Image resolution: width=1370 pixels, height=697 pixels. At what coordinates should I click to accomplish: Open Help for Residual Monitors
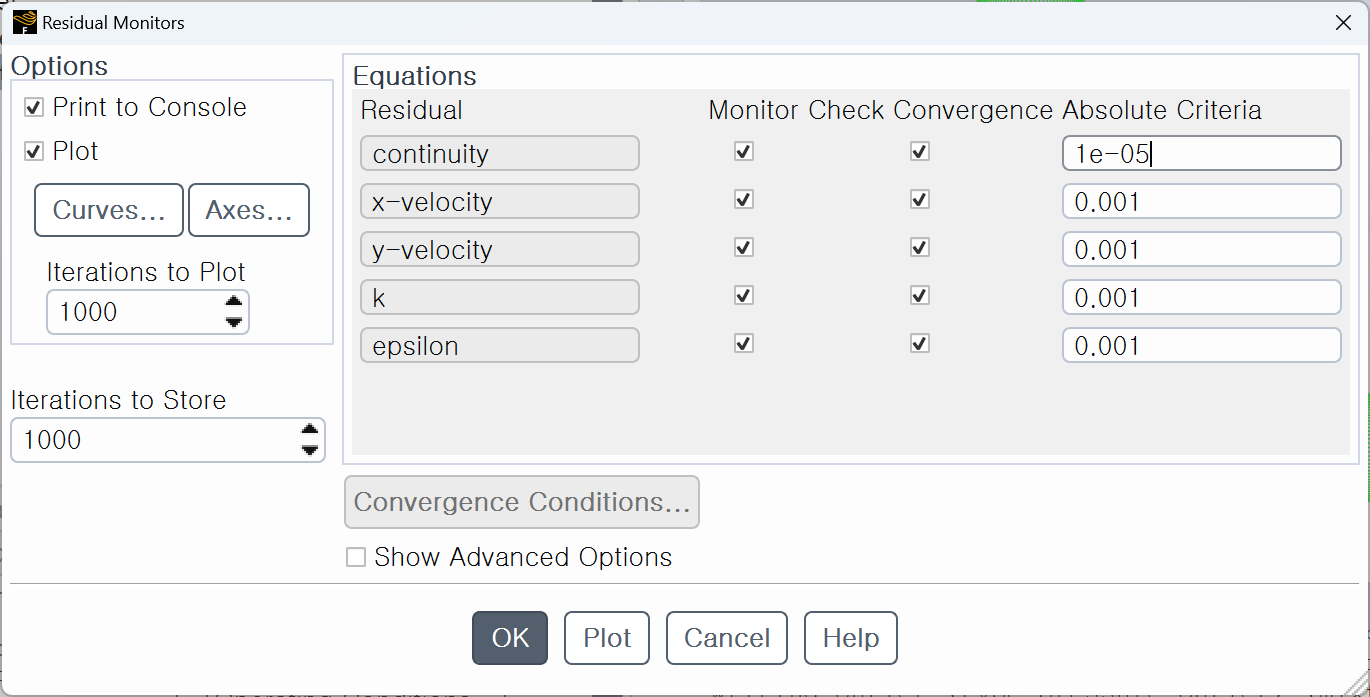tap(851, 638)
